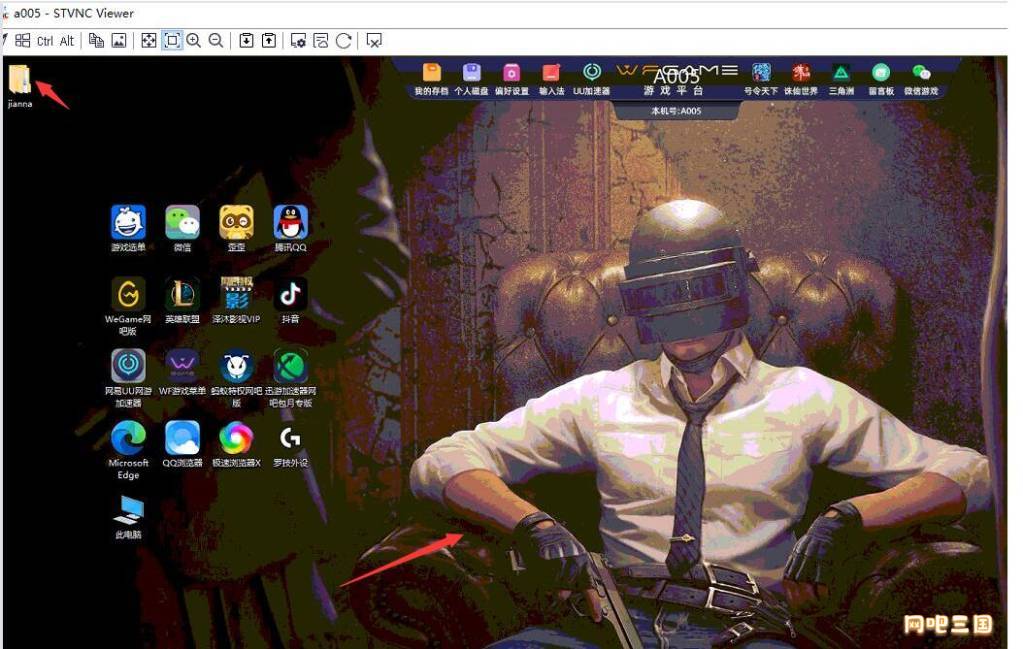Select the 网易UU网游加速器 desktop icon

(128, 378)
